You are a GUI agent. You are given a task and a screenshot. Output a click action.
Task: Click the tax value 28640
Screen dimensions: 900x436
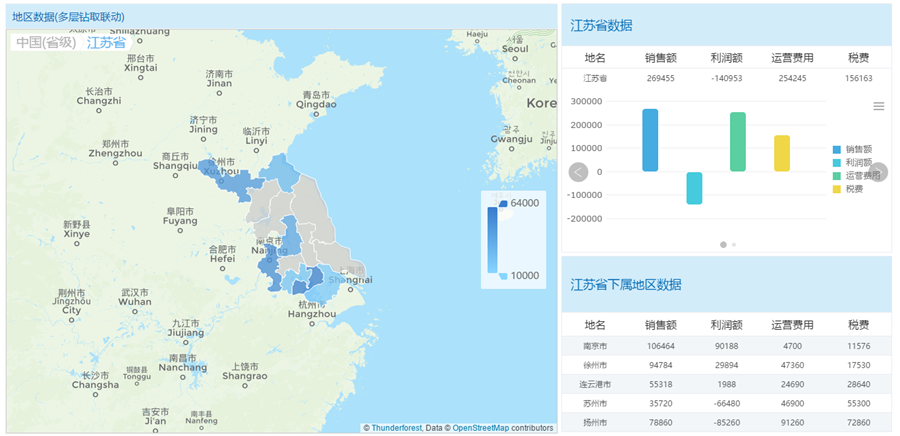click(859, 384)
